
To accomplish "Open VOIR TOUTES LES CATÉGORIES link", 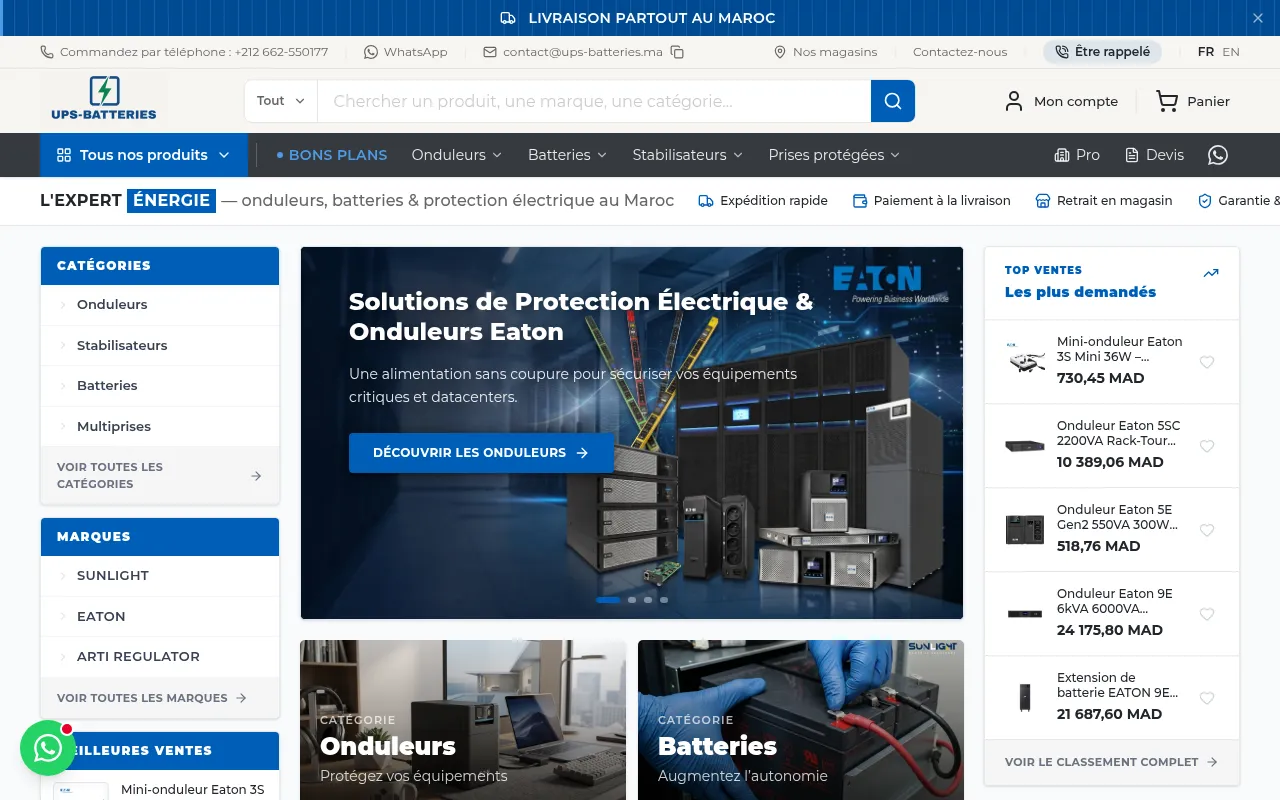I will pos(160,475).
